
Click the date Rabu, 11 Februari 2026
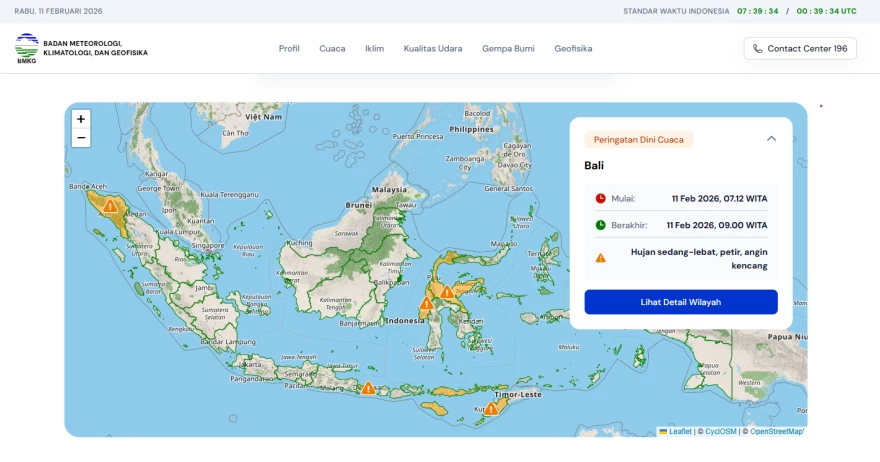[58, 11]
